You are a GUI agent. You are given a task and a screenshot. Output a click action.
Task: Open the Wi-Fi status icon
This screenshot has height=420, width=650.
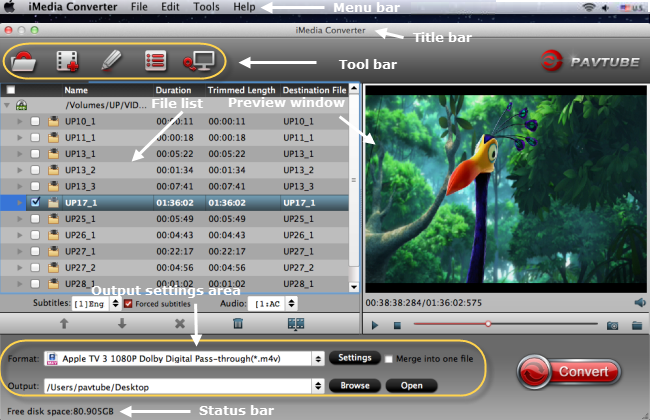pyautogui.click(x=589, y=7)
